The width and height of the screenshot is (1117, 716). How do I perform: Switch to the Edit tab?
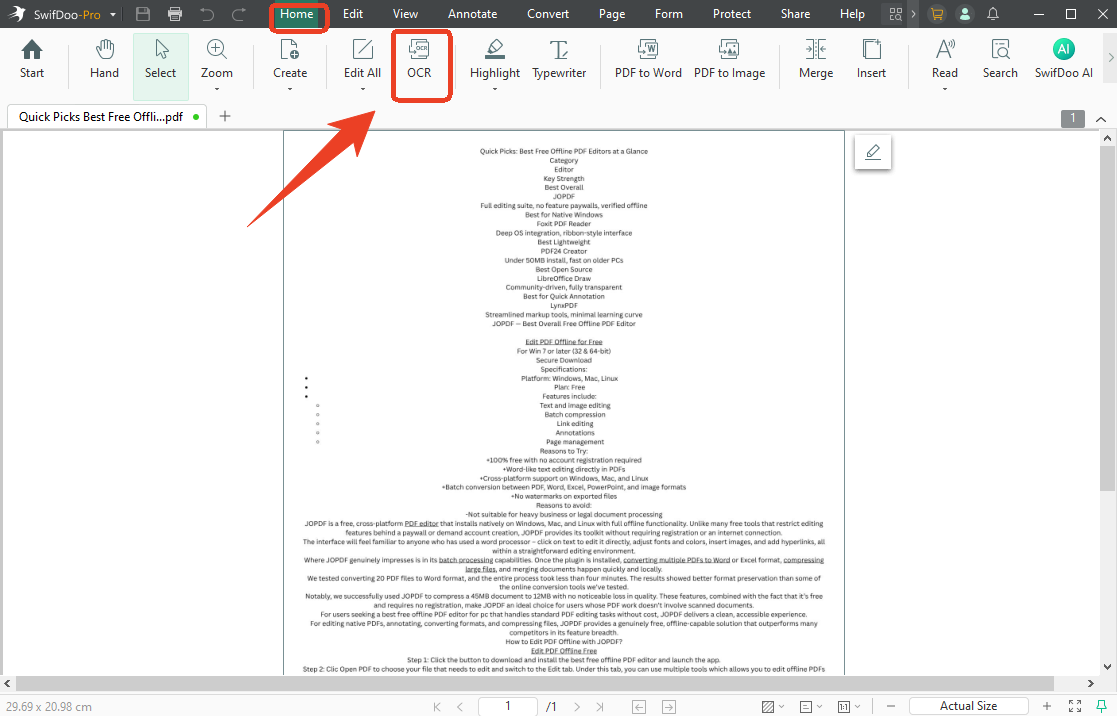pos(353,14)
